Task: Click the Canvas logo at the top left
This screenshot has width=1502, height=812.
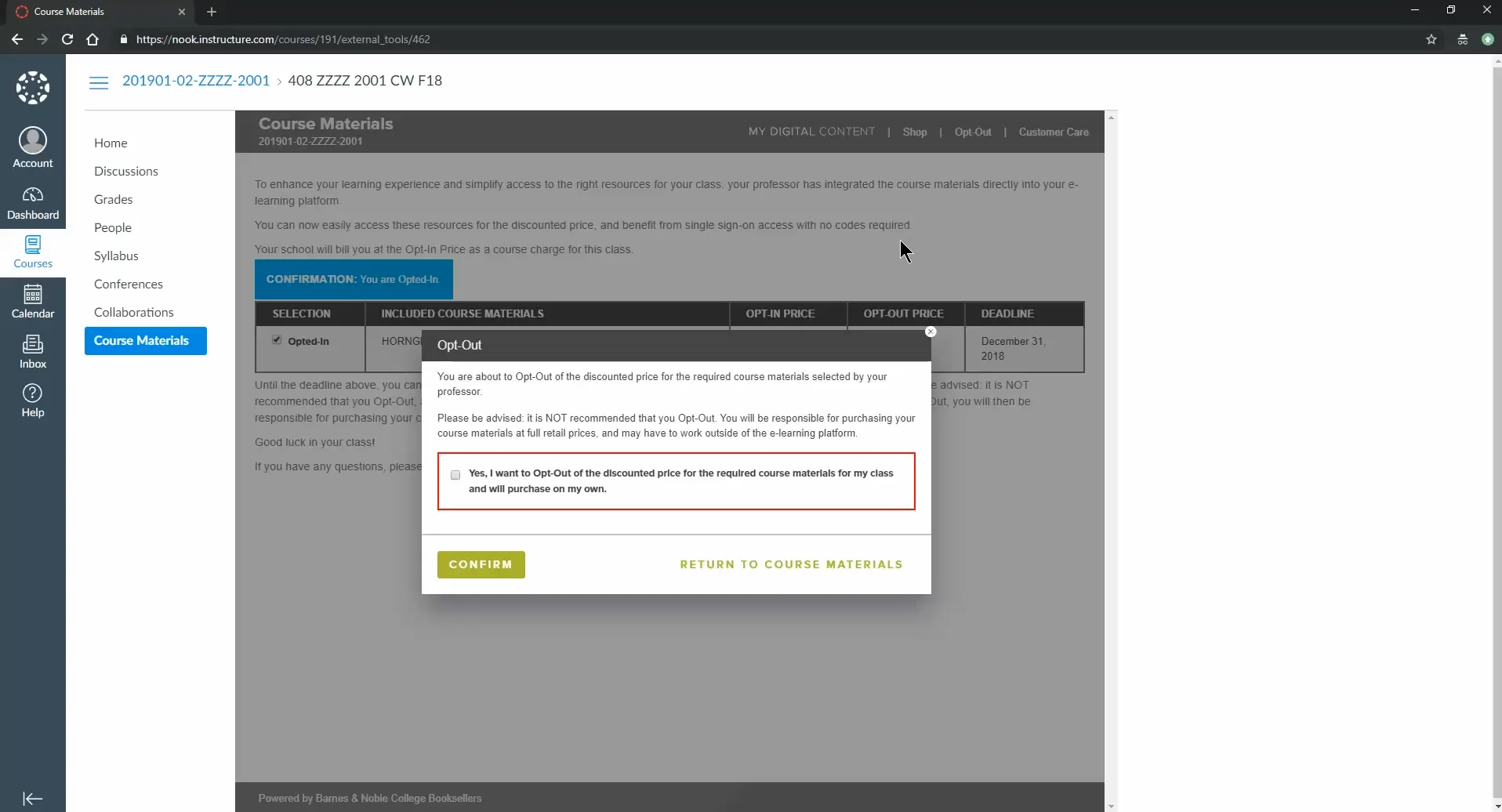Action: pos(31,87)
